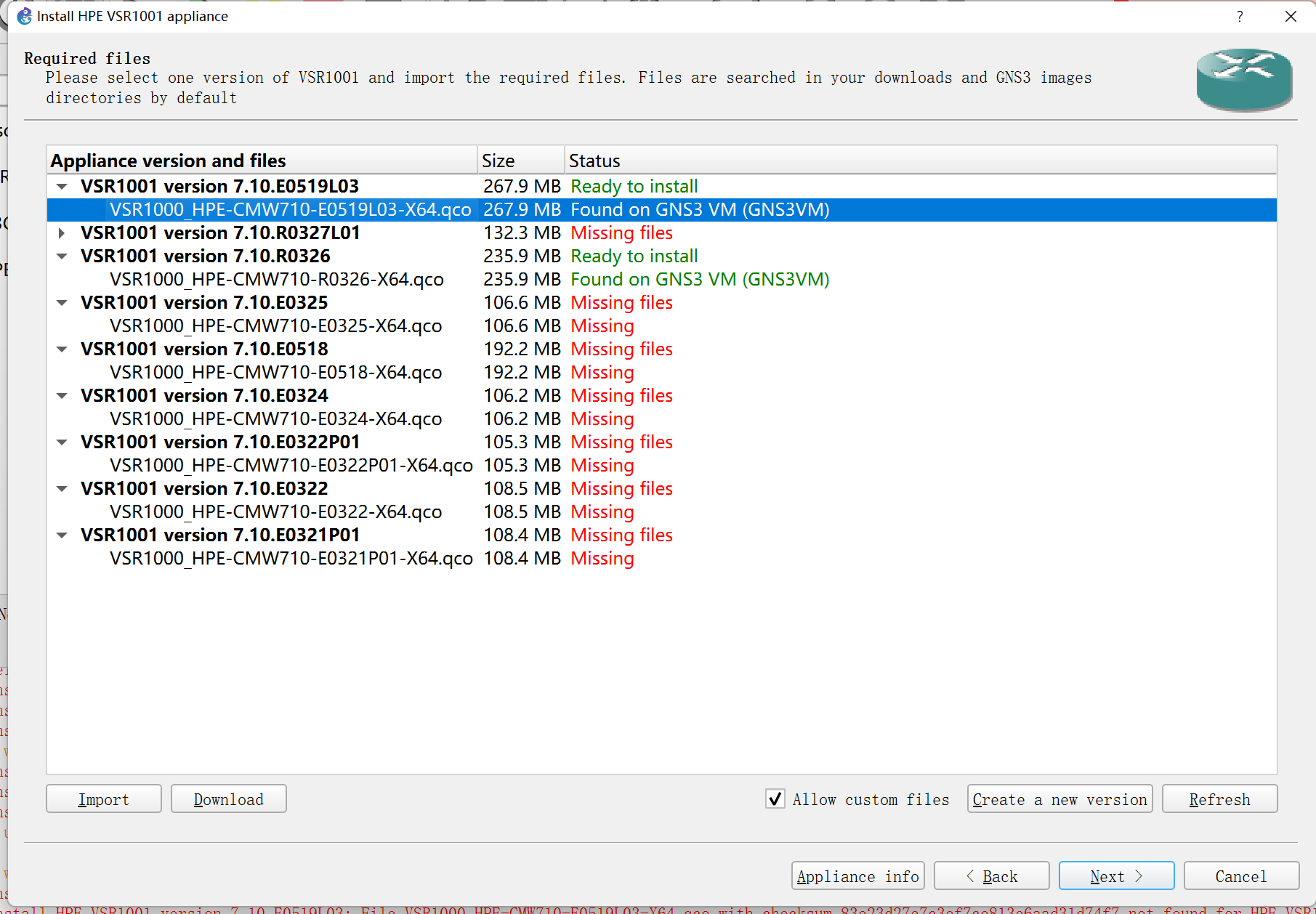Collapse VSR1001 version 7.10.E0322P01
This screenshot has width=1316, height=914.
(62, 442)
